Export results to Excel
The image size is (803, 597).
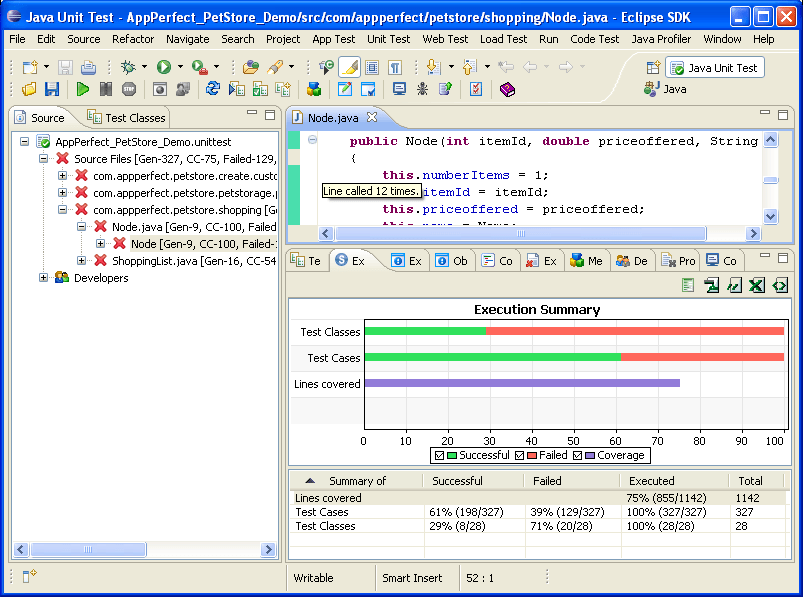coord(756,285)
